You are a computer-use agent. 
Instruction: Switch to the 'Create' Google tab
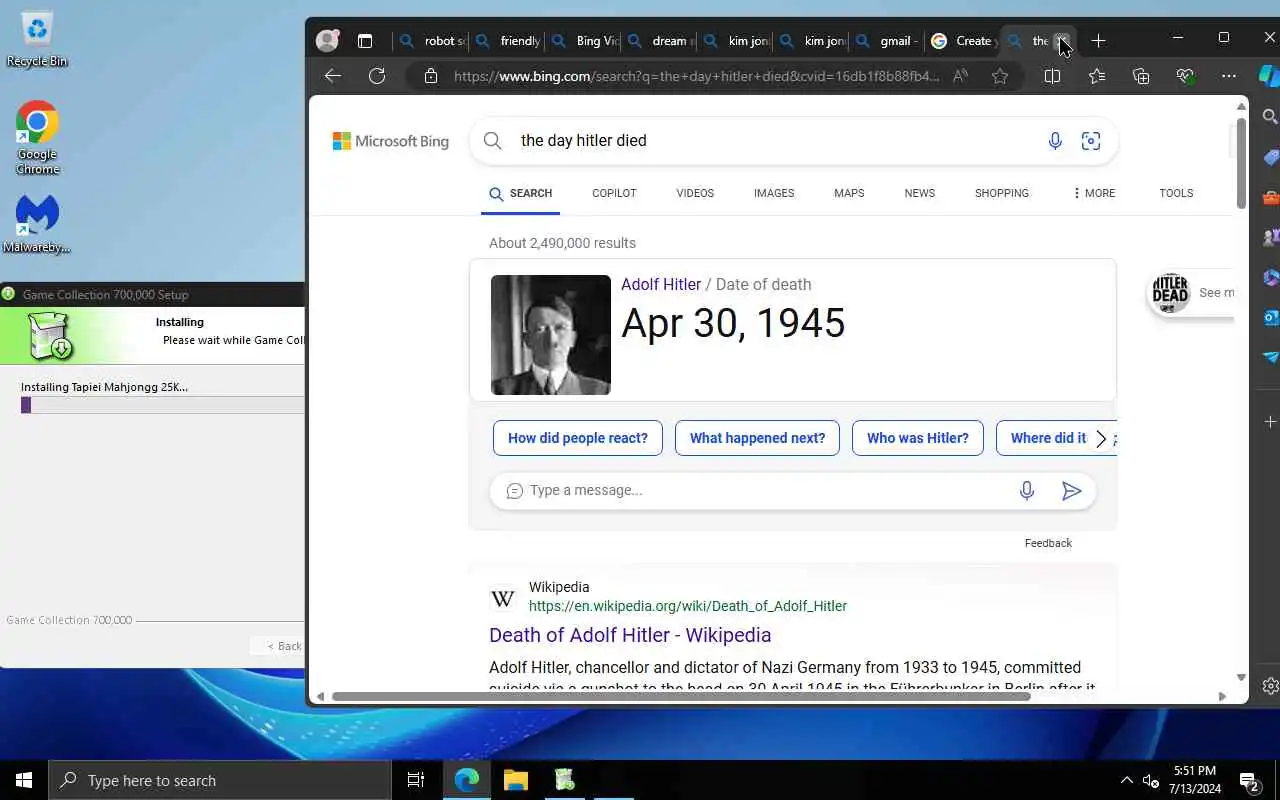[963, 41]
